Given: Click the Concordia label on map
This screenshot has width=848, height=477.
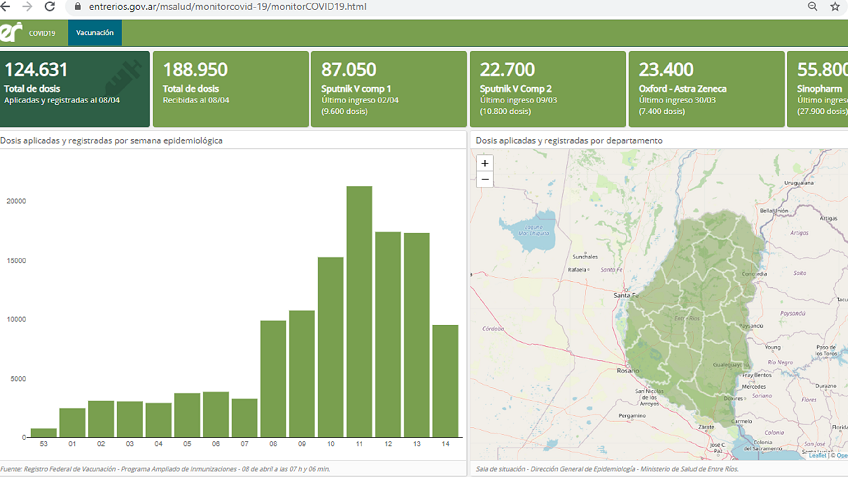Looking at the screenshot, I should point(754,274).
